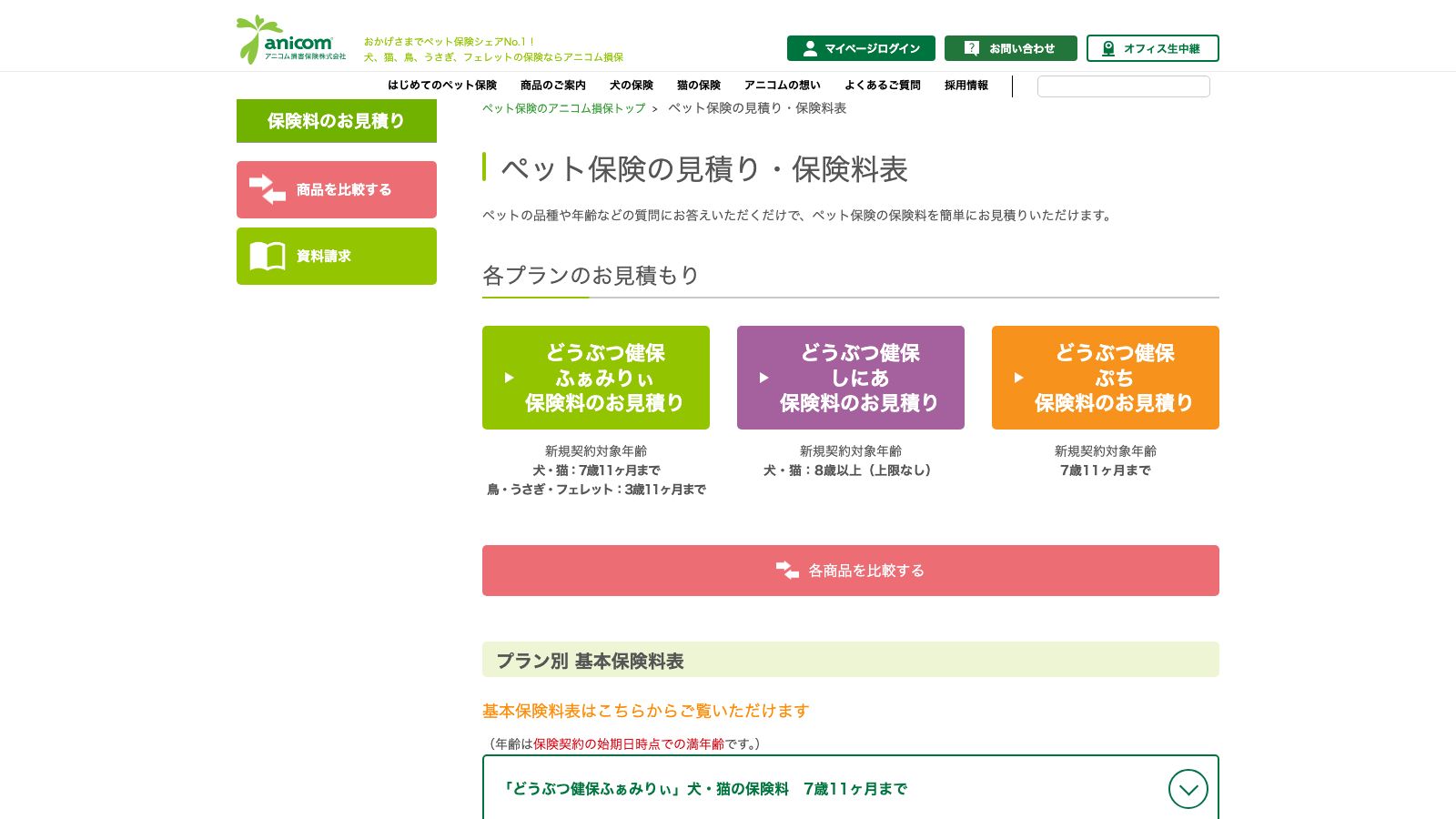Image resolution: width=1456 pixels, height=819 pixels.
Task: Click the play arrow on the ぷち card
Action: tap(1019, 378)
